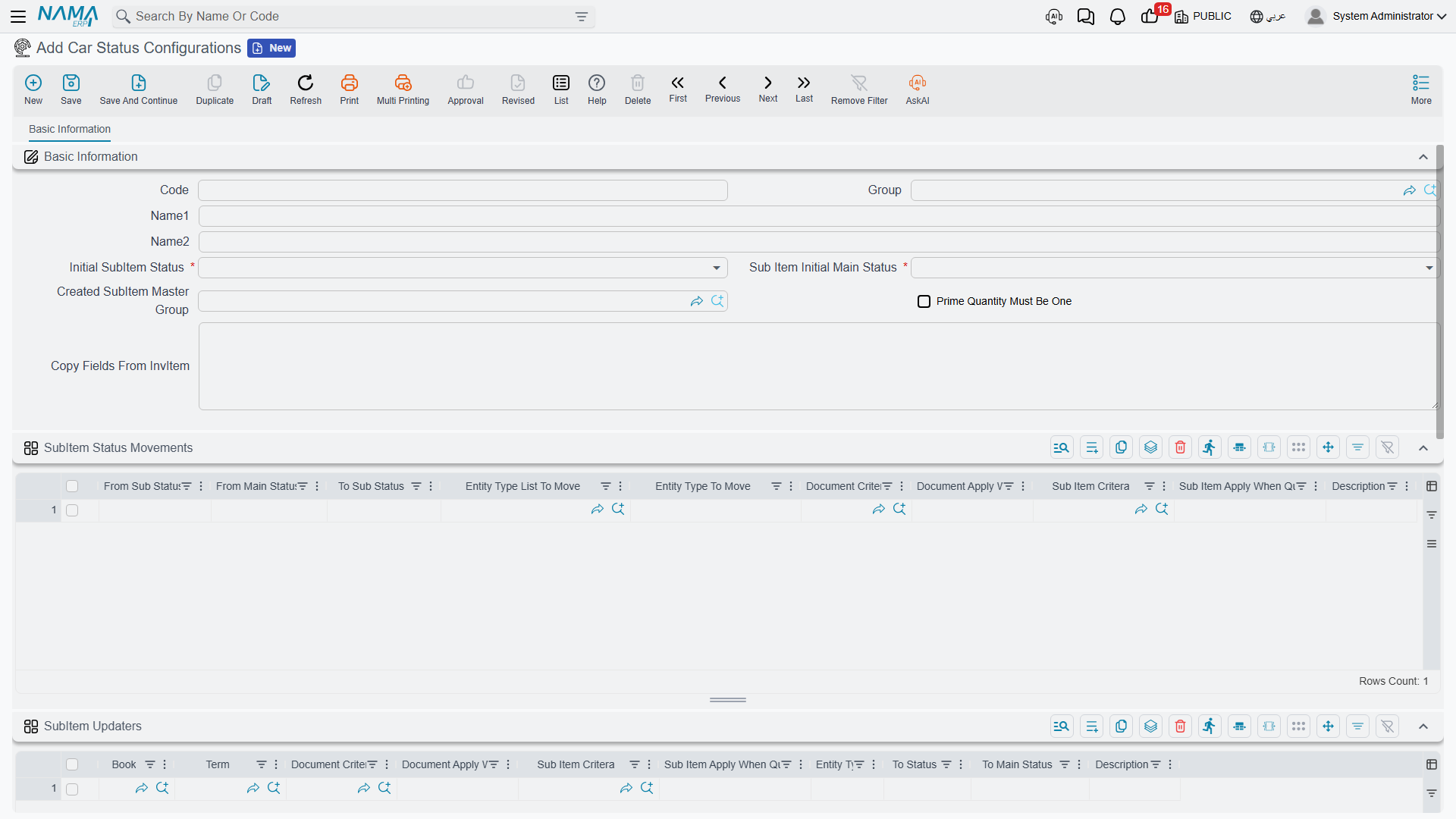Click the AI assistant icon in header
1456x819 pixels.
pos(1054,17)
